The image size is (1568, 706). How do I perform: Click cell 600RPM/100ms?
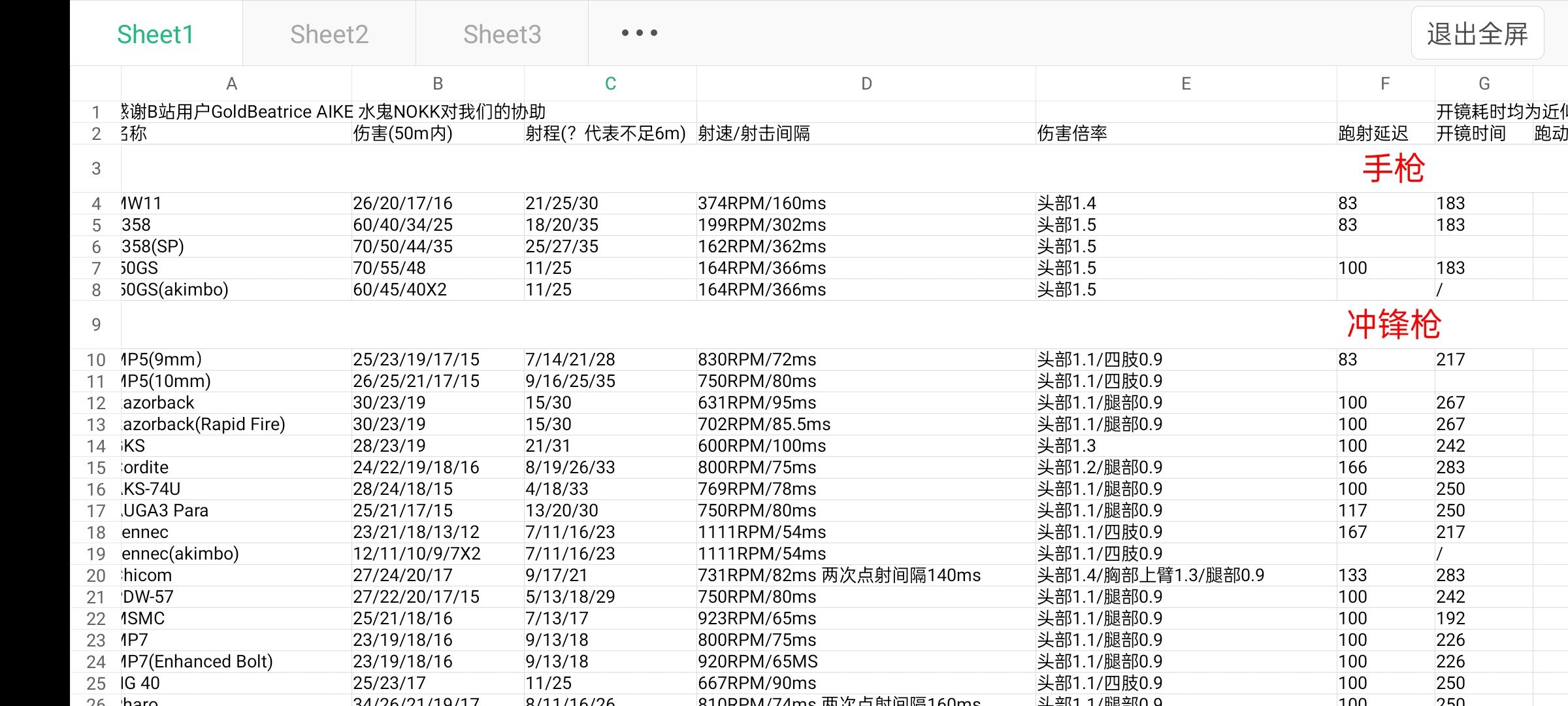click(x=866, y=446)
